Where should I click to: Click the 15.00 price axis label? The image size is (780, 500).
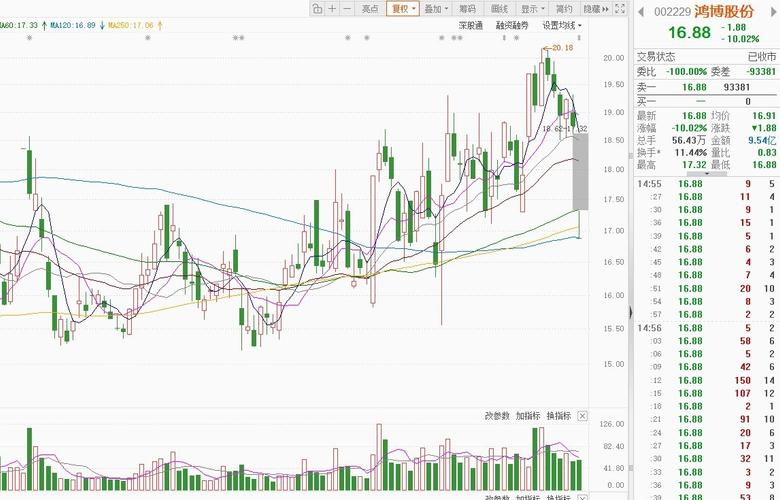point(613,364)
